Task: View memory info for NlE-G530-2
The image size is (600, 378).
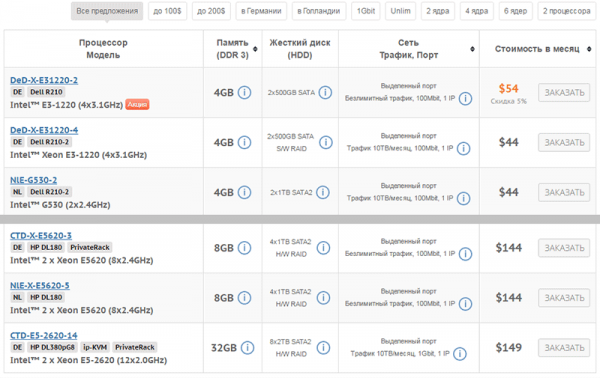Action: point(245,192)
